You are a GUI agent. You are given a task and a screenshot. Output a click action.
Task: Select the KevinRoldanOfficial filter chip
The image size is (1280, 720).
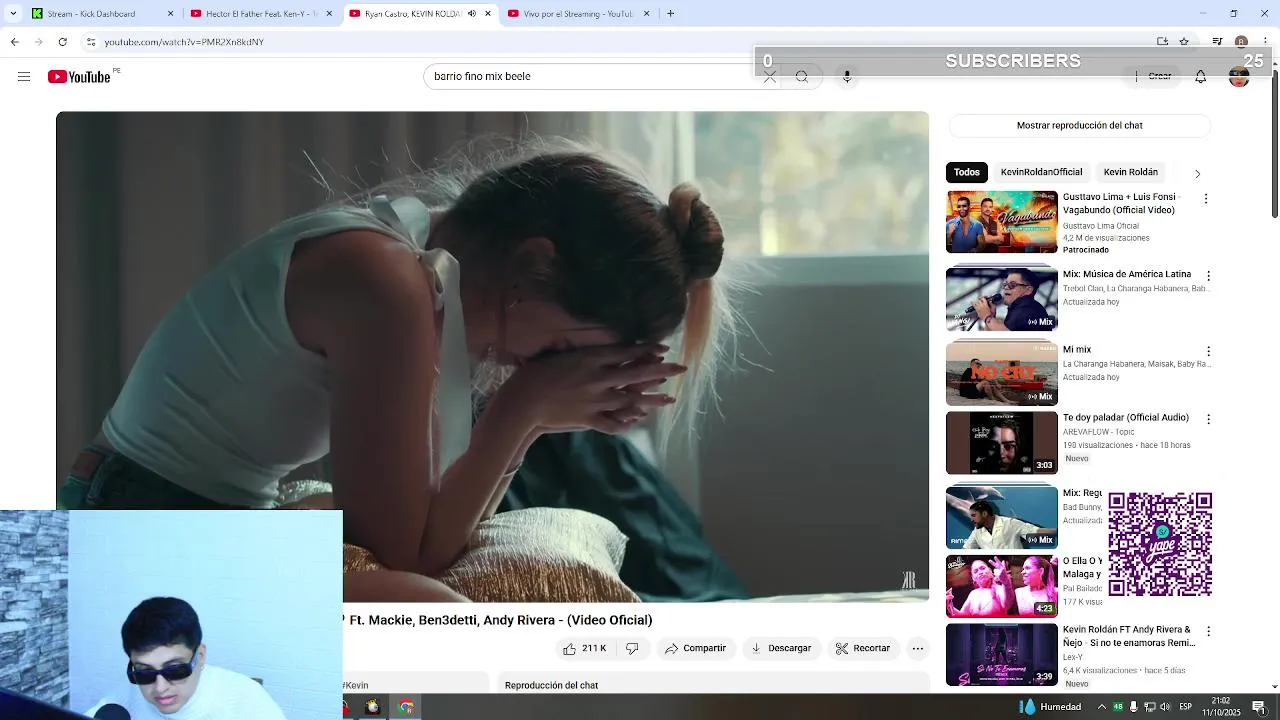tap(1041, 172)
